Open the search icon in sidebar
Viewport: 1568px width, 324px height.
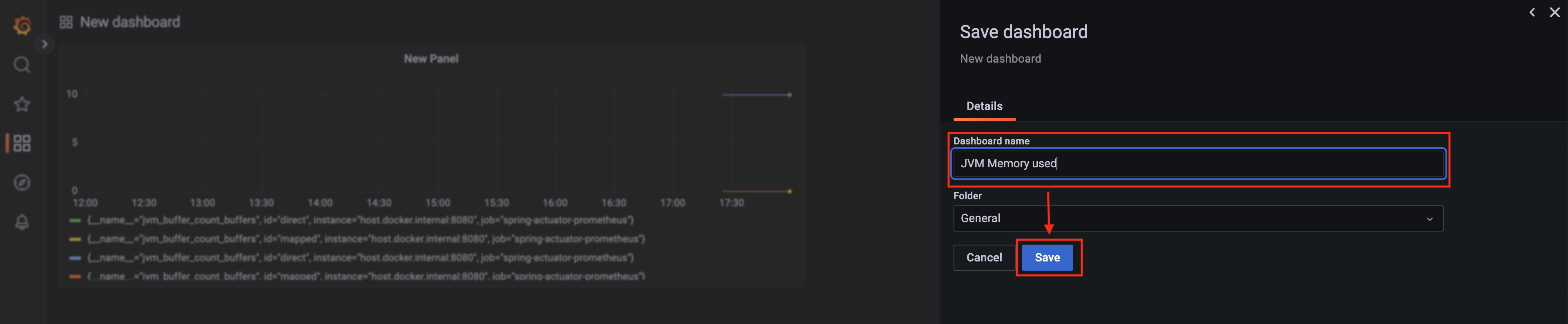click(x=22, y=65)
